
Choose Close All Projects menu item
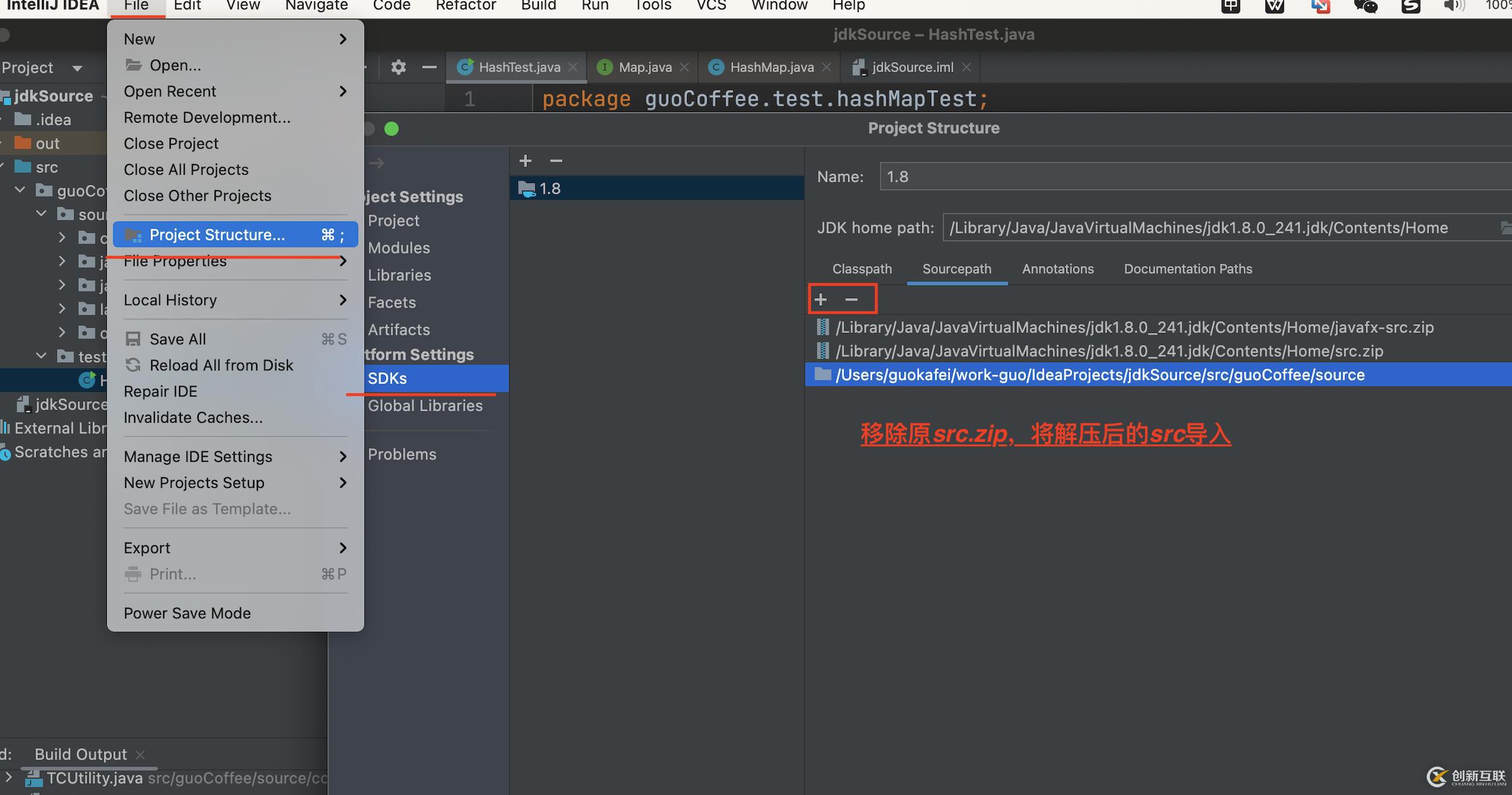tap(235, 170)
